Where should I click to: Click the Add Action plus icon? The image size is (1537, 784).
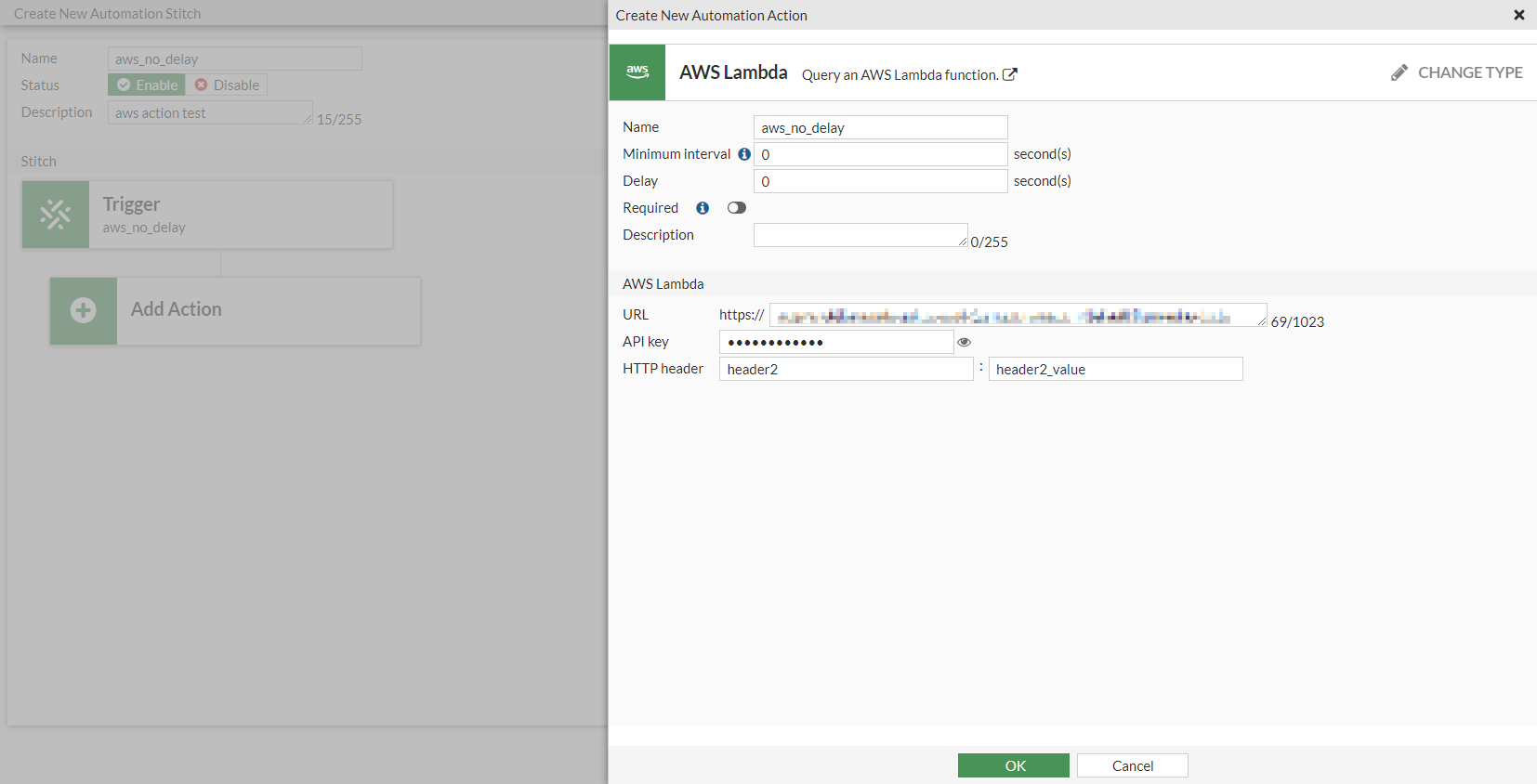(x=84, y=310)
